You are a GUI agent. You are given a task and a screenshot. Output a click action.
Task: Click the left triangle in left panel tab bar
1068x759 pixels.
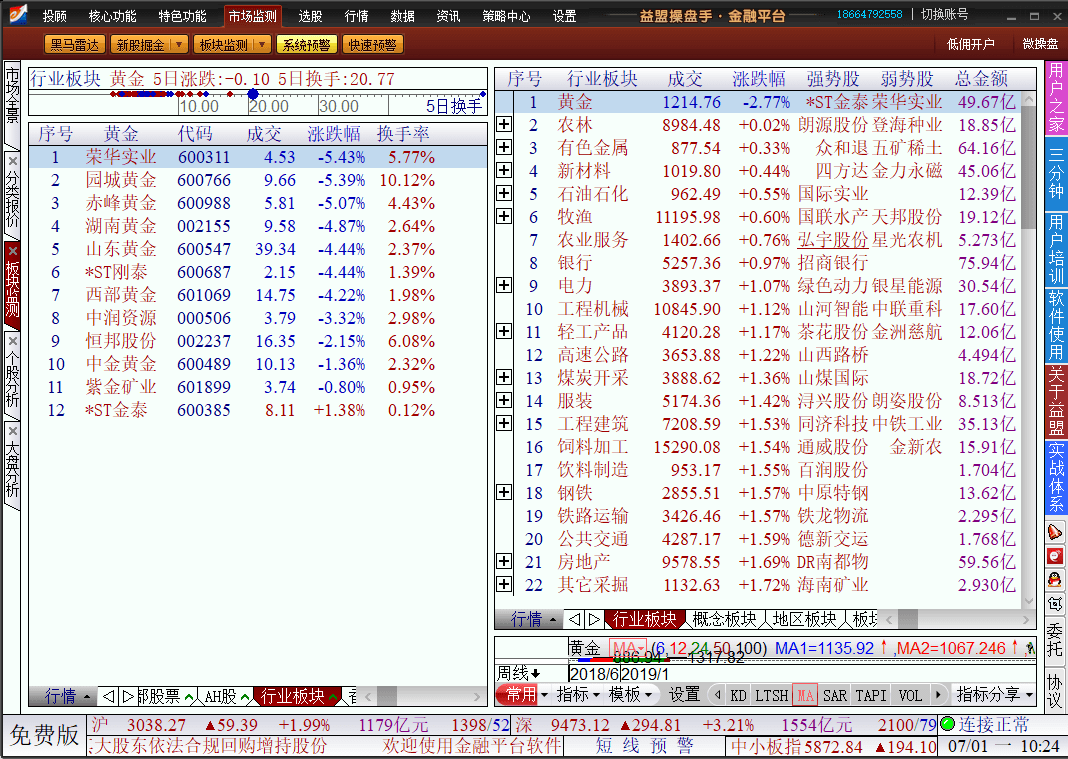tap(108, 696)
